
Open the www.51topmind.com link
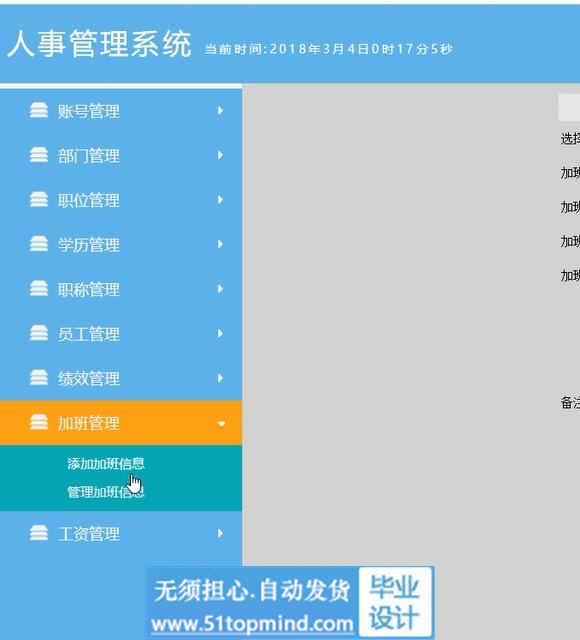pyautogui.click(x=252, y=624)
